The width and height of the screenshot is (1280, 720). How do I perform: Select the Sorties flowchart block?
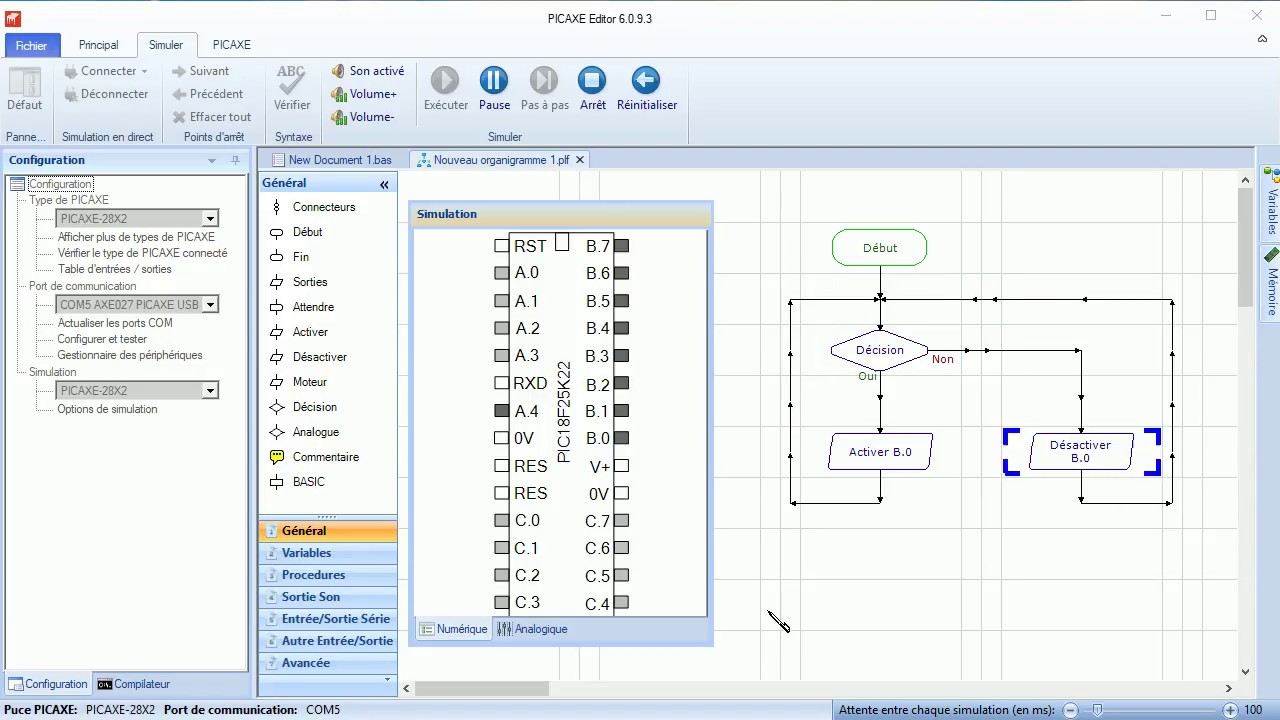[x=299, y=282]
